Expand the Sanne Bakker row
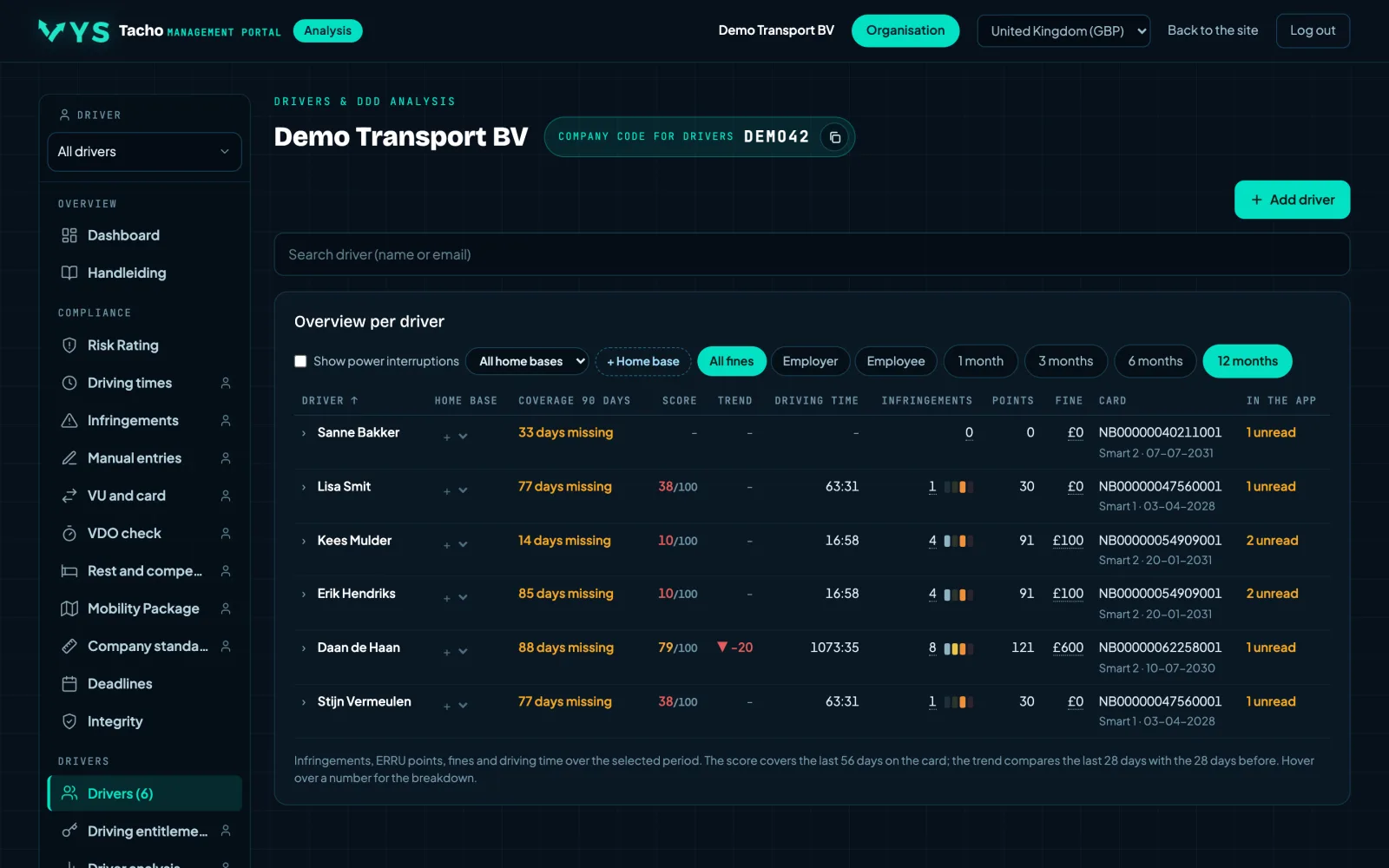Viewport: 1389px width, 868px height. 304,433
